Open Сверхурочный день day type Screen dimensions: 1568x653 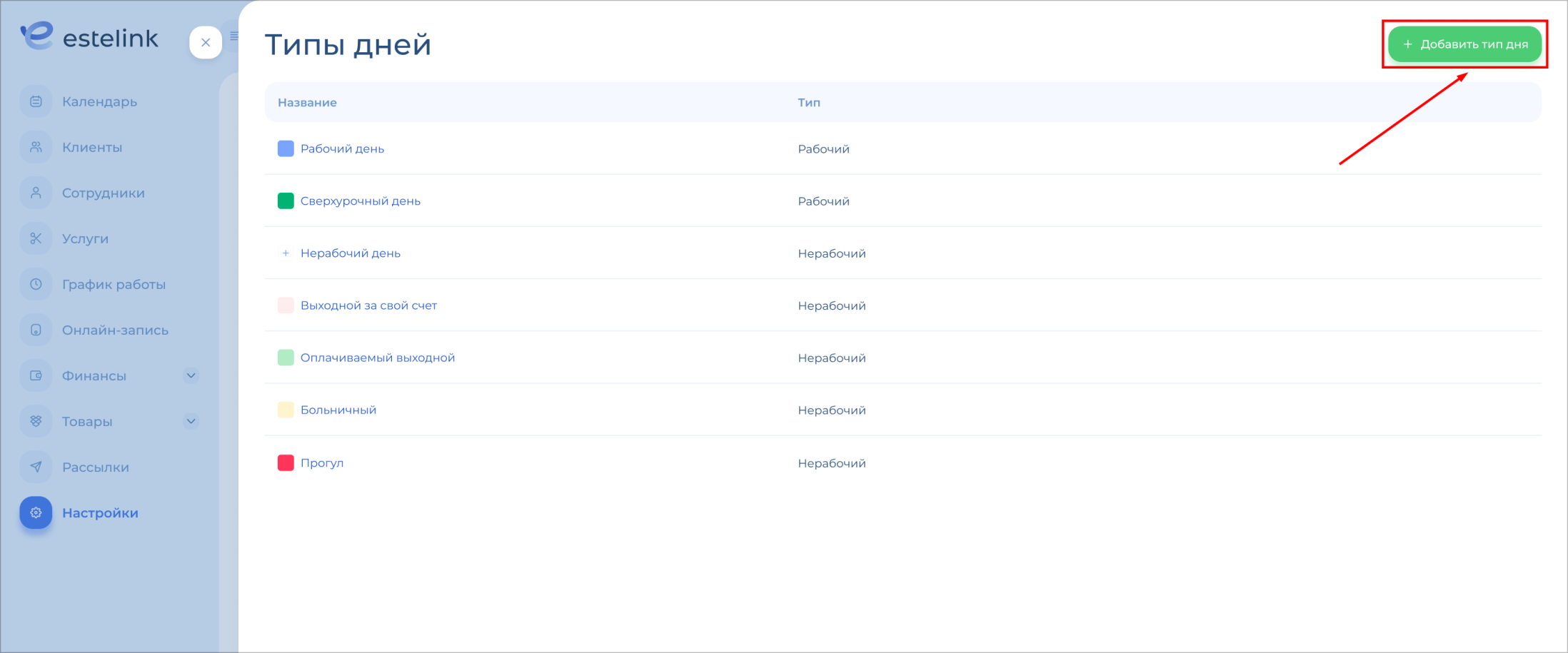pyautogui.click(x=361, y=201)
